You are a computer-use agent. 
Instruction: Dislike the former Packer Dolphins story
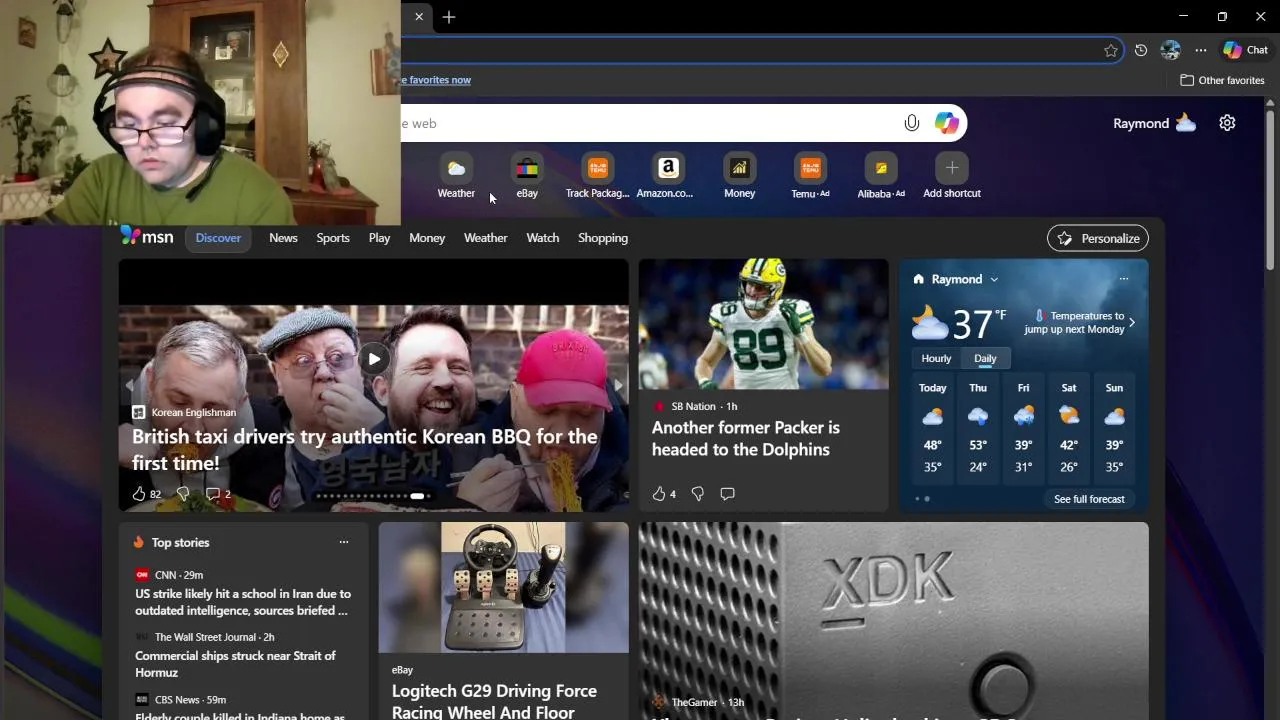click(x=698, y=494)
